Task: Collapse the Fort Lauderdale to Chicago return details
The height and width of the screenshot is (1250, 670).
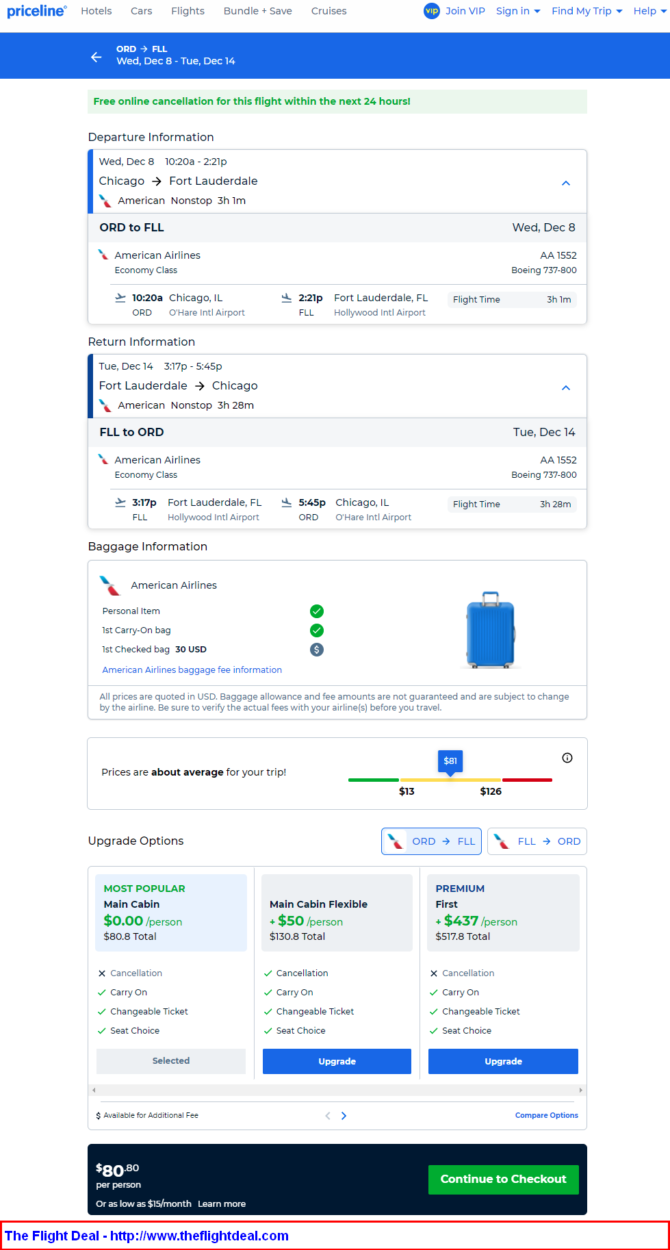Action: coord(565,388)
